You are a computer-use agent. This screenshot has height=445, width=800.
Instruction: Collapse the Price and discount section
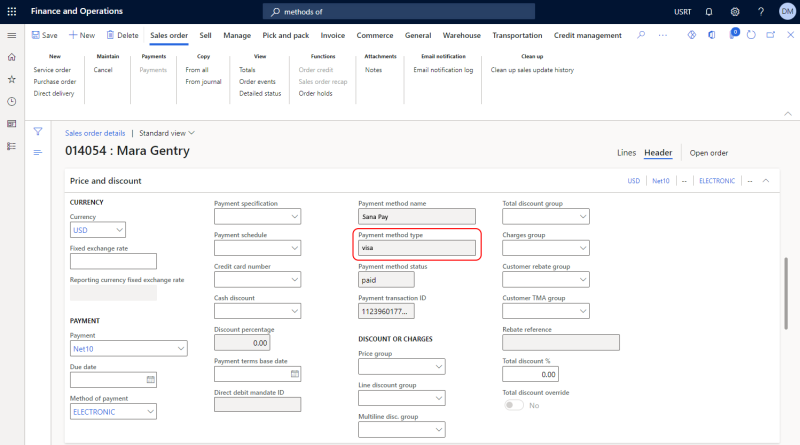765,181
